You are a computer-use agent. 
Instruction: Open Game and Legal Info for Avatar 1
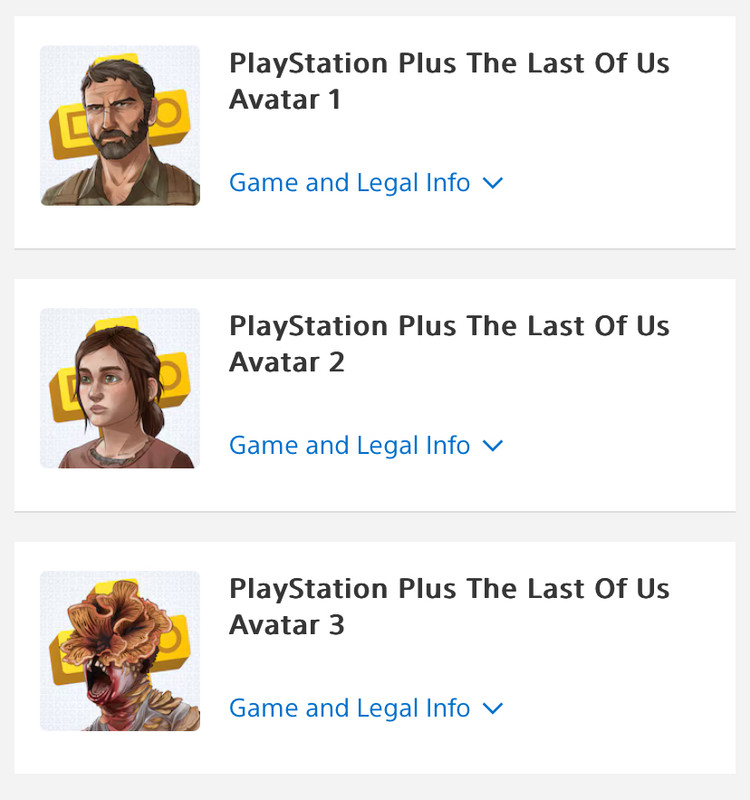(x=349, y=183)
